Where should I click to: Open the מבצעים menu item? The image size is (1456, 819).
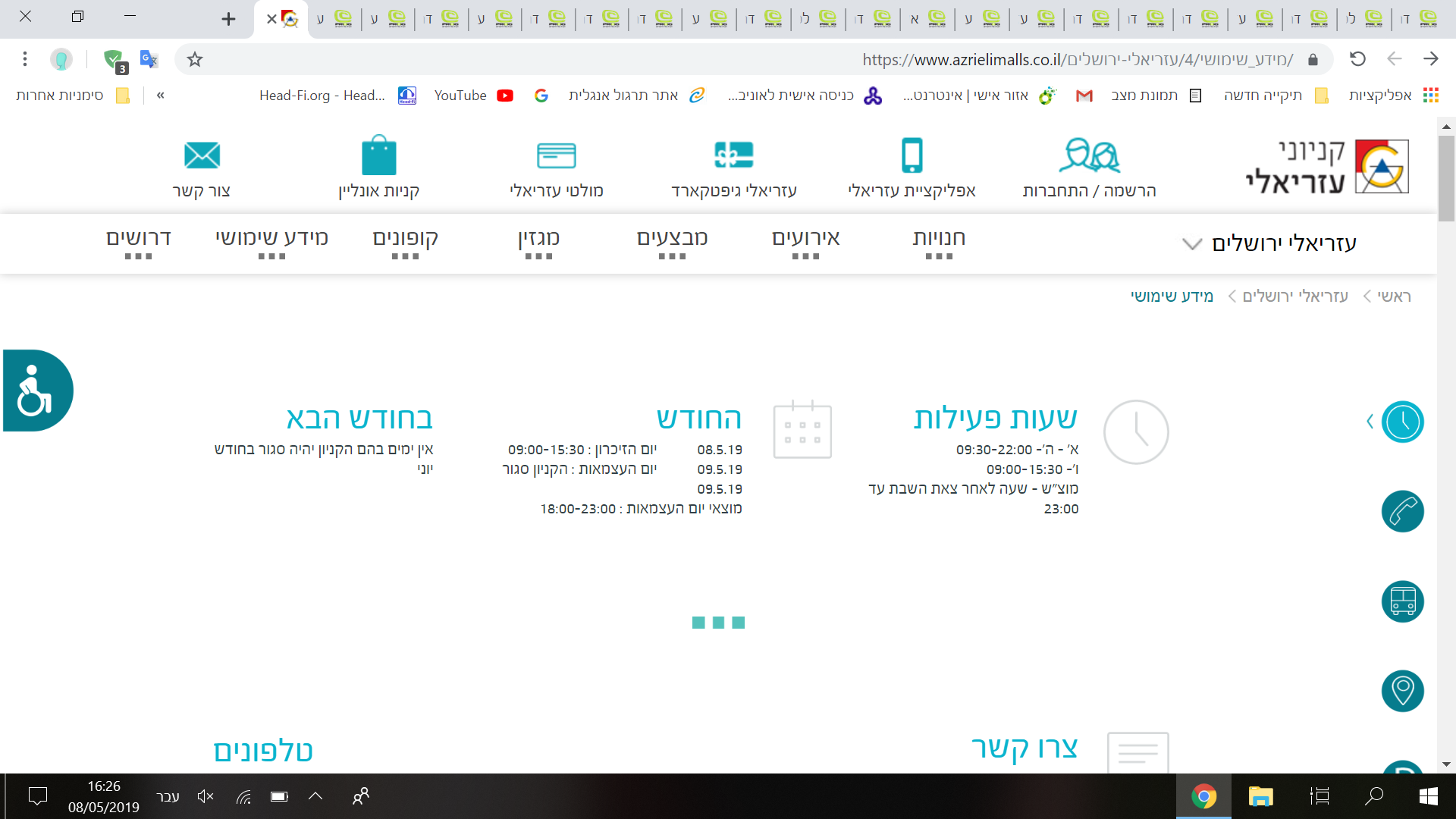point(672,237)
